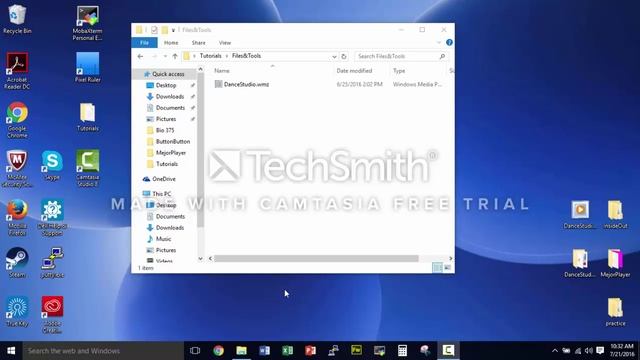Select practice folder on desktop
The height and width of the screenshot is (360, 640).
point(616,312)
